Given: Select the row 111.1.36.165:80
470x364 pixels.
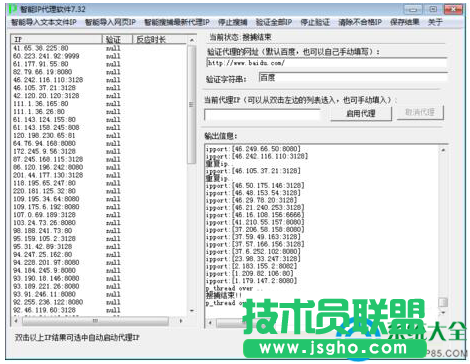Looking at the screenshot, I should pyautogui.click(x=41, y=104).
